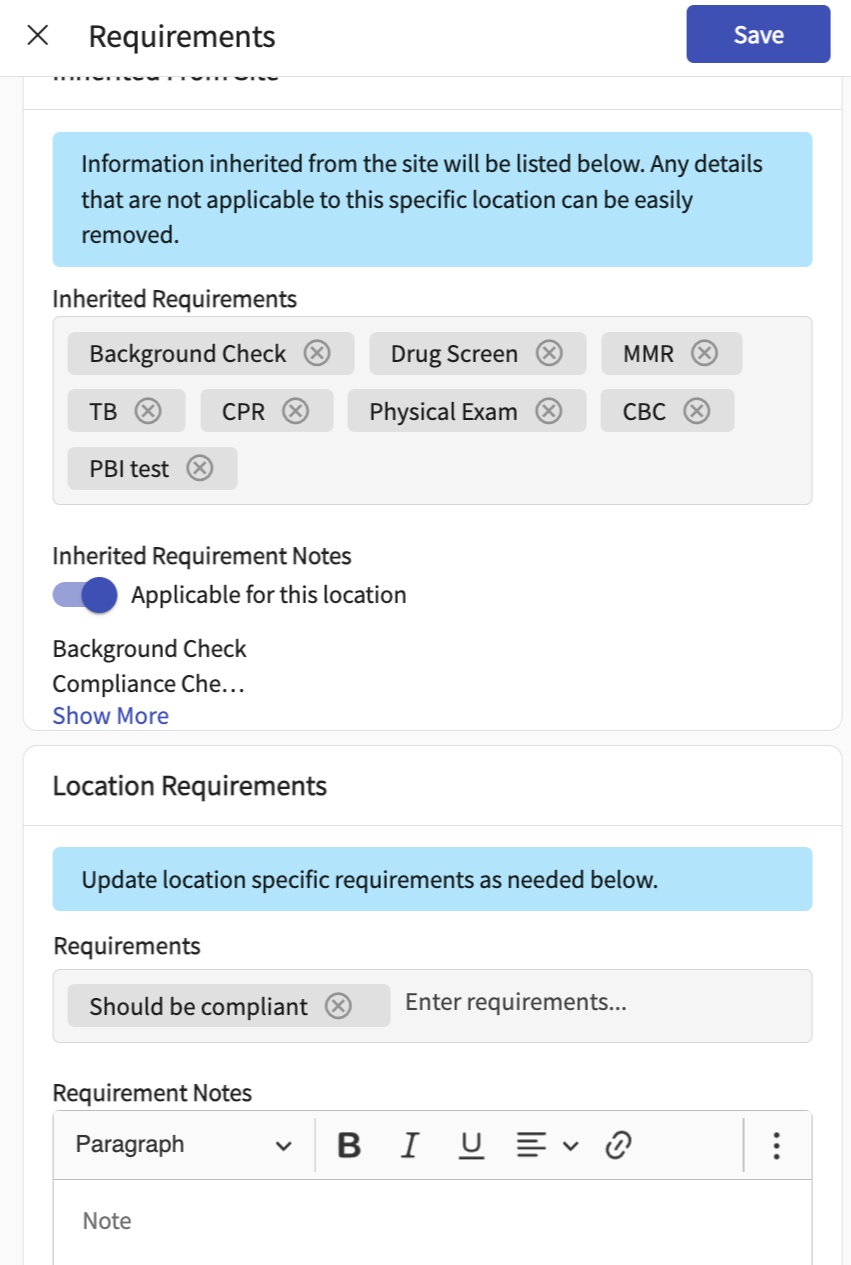The image size is (851, 1265).
Task: Expand the text alignment options
Action: point(547,1145)
